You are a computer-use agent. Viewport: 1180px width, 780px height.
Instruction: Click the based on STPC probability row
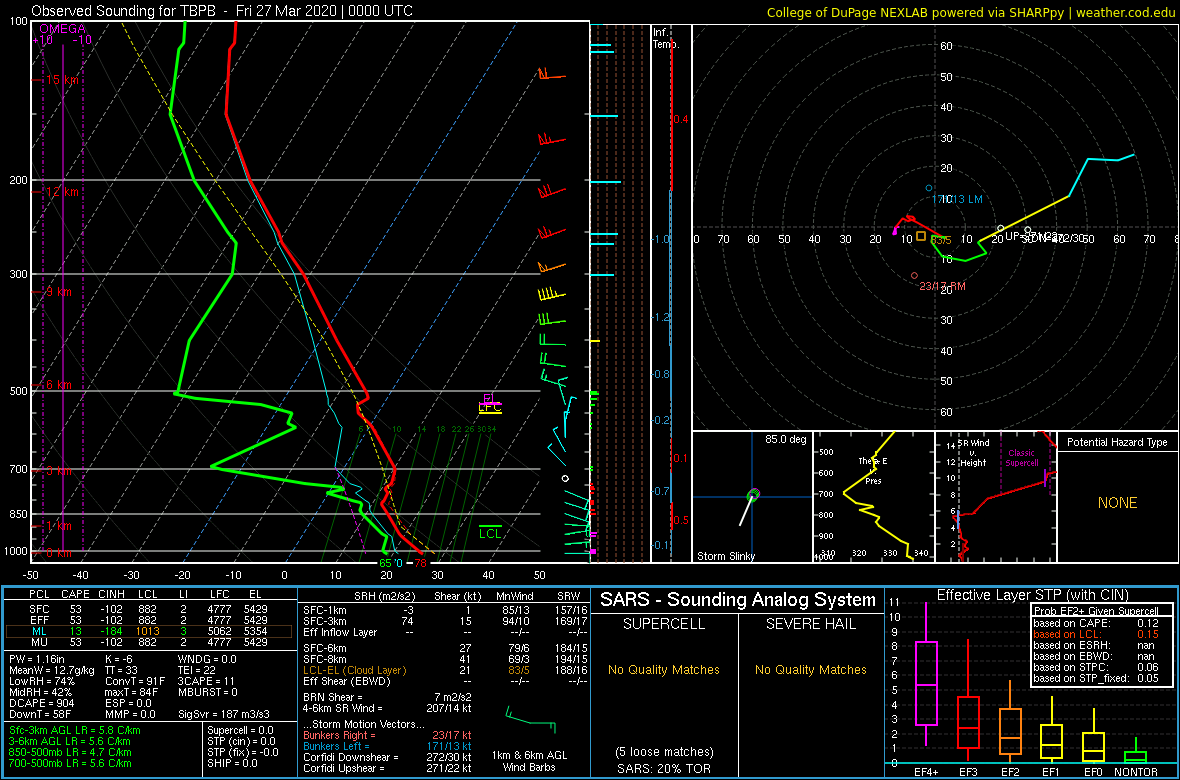pyautogui.click(x=1096, y=668)
